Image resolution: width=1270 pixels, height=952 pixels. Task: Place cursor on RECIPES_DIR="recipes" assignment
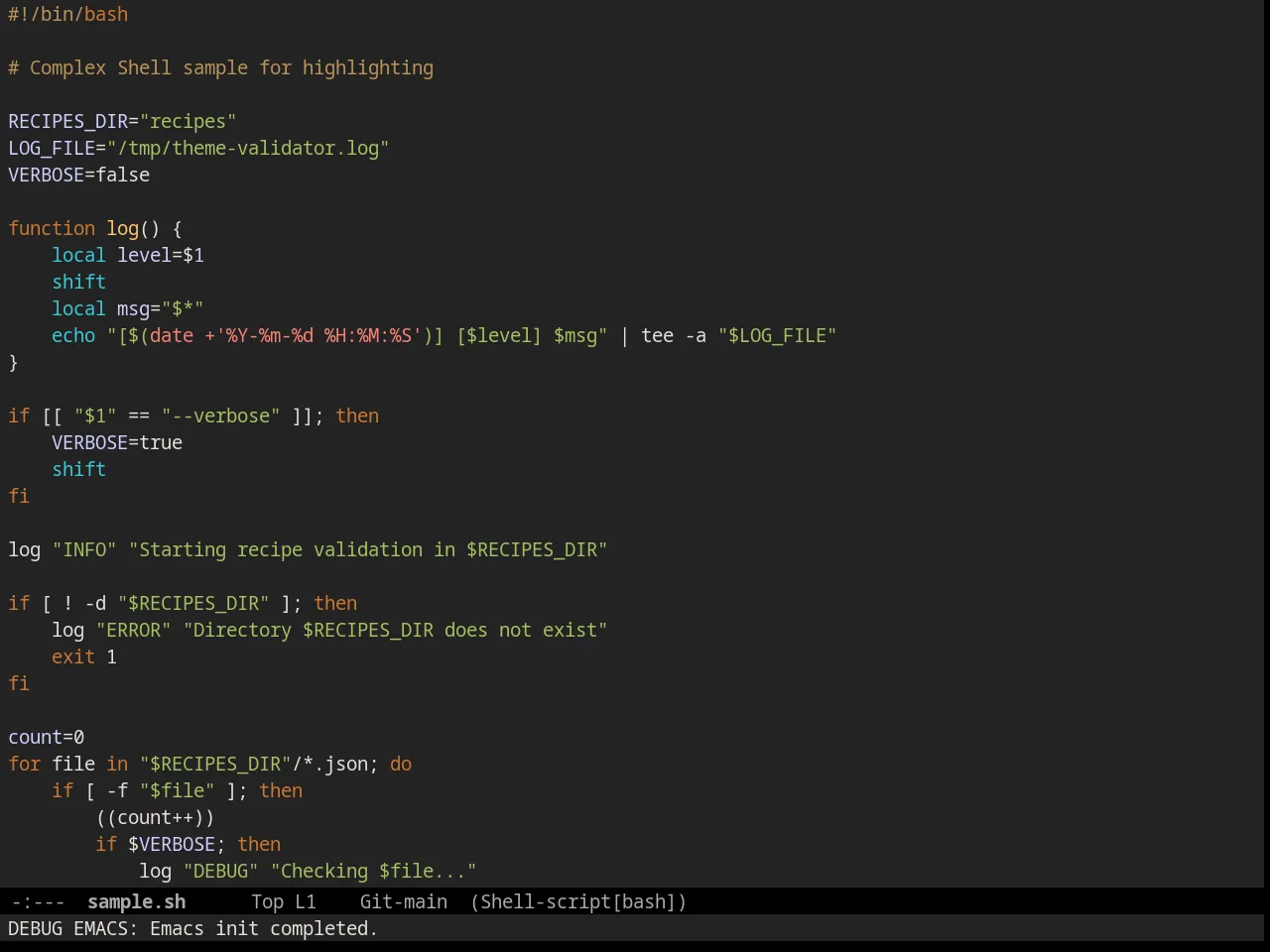point(122,121)
